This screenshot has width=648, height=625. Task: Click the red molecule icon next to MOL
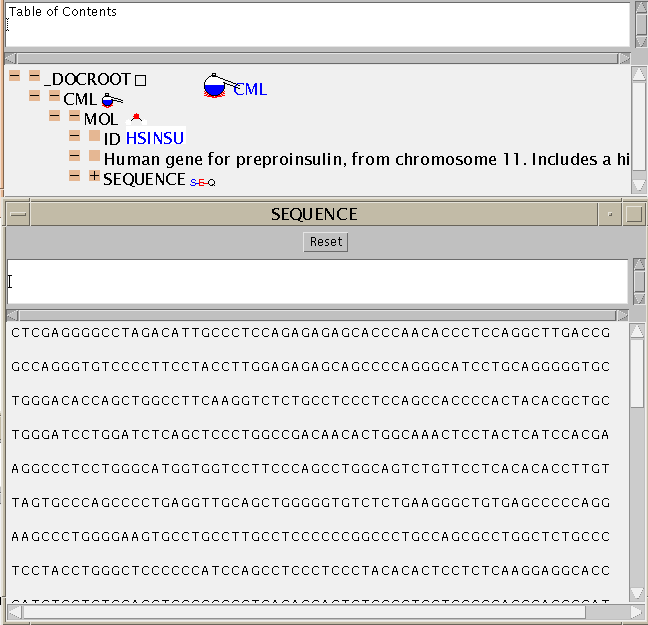point(137,118)
